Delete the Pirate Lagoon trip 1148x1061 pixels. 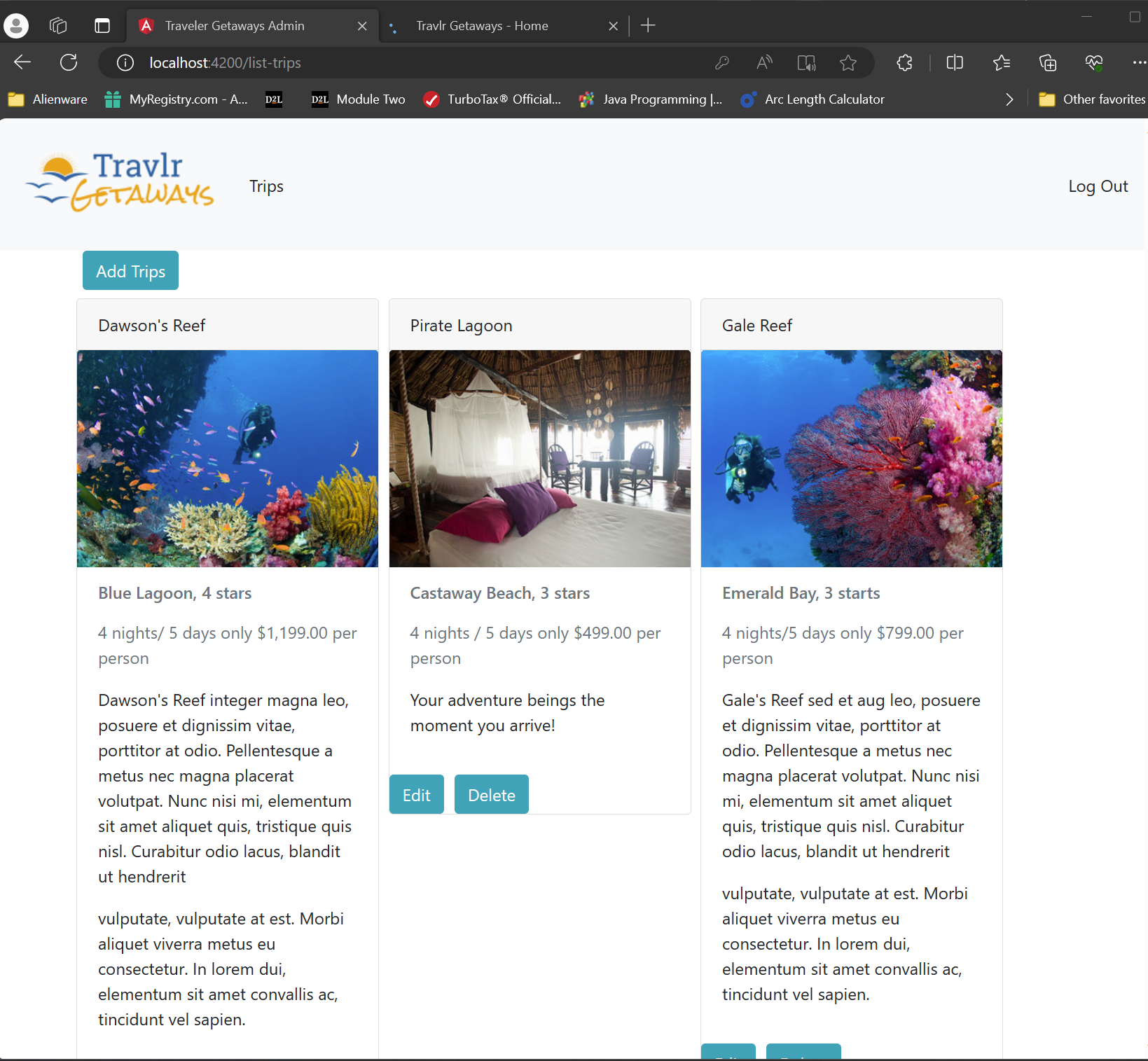pyautogui.click(x=491, y=795)
